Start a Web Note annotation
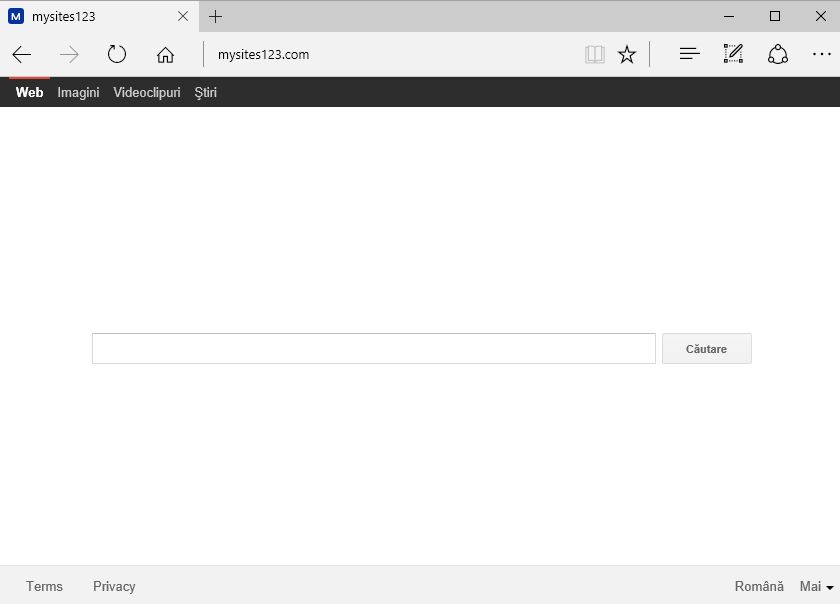The width and height of the screenshot is (840, 604). coord(733,54)
